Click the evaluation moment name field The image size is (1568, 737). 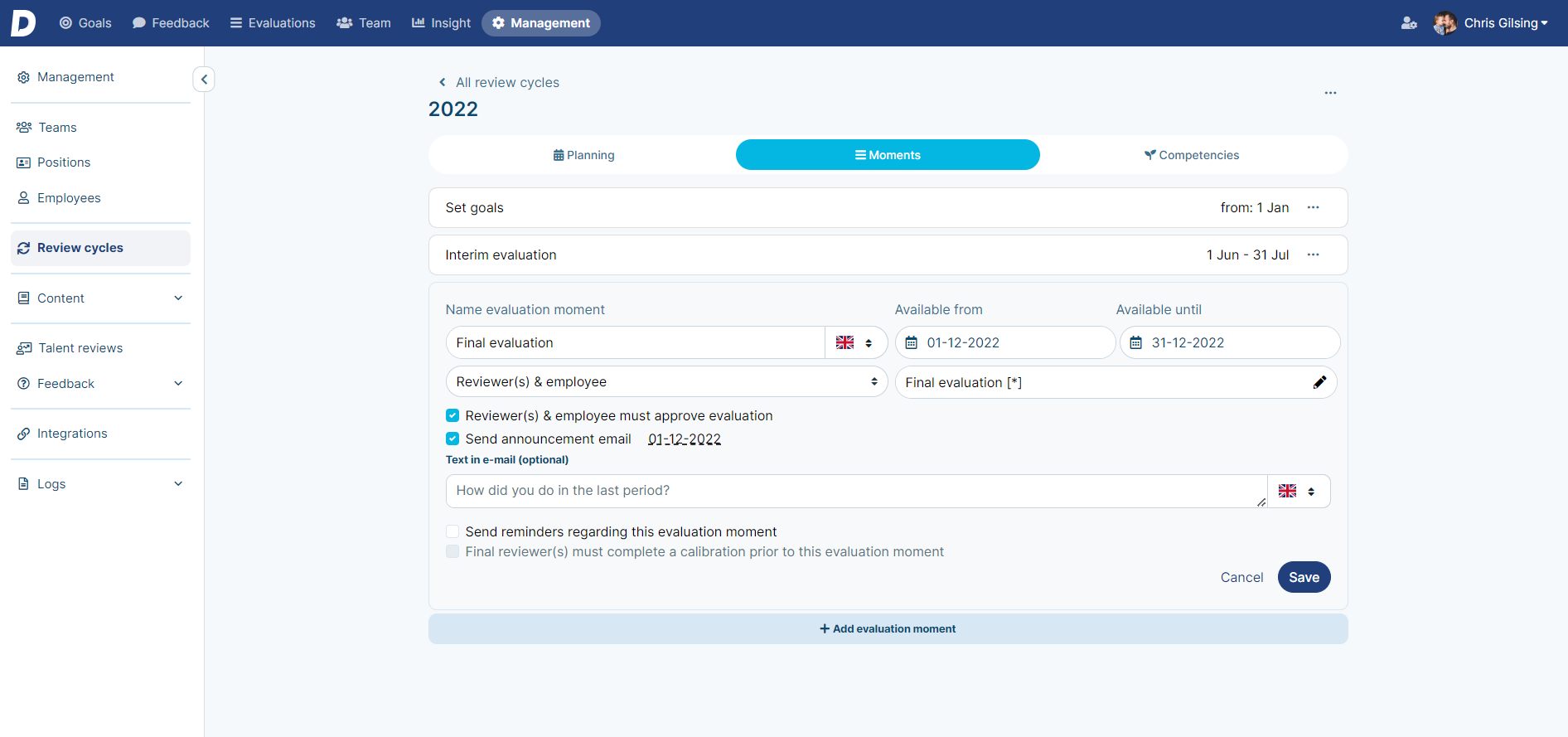(636, 342)
